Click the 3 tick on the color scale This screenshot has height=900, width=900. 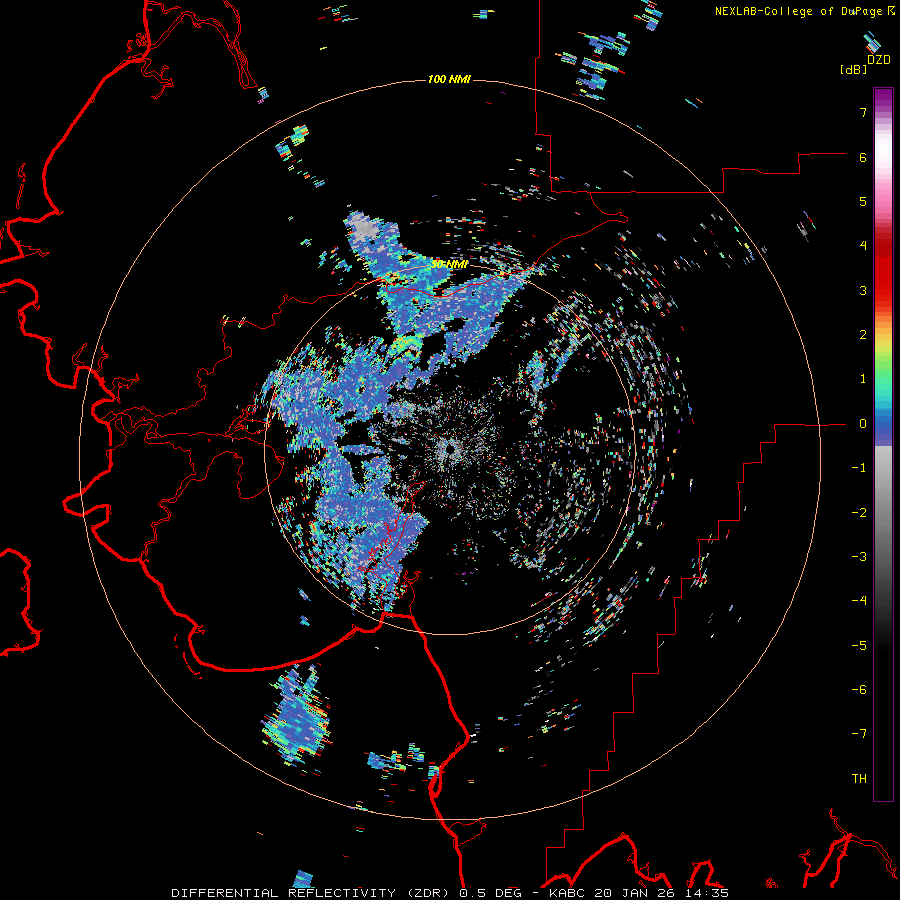(863, 290)
